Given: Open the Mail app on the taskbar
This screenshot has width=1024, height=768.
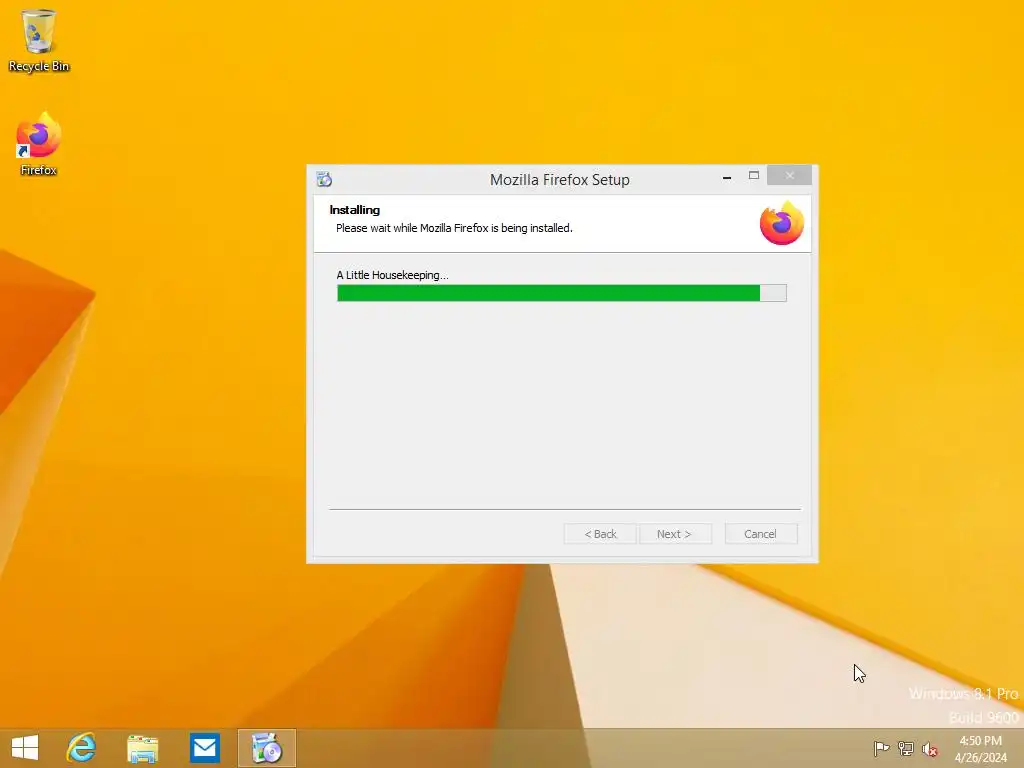Looking at the screenshot, I should [x=204, y=748].
